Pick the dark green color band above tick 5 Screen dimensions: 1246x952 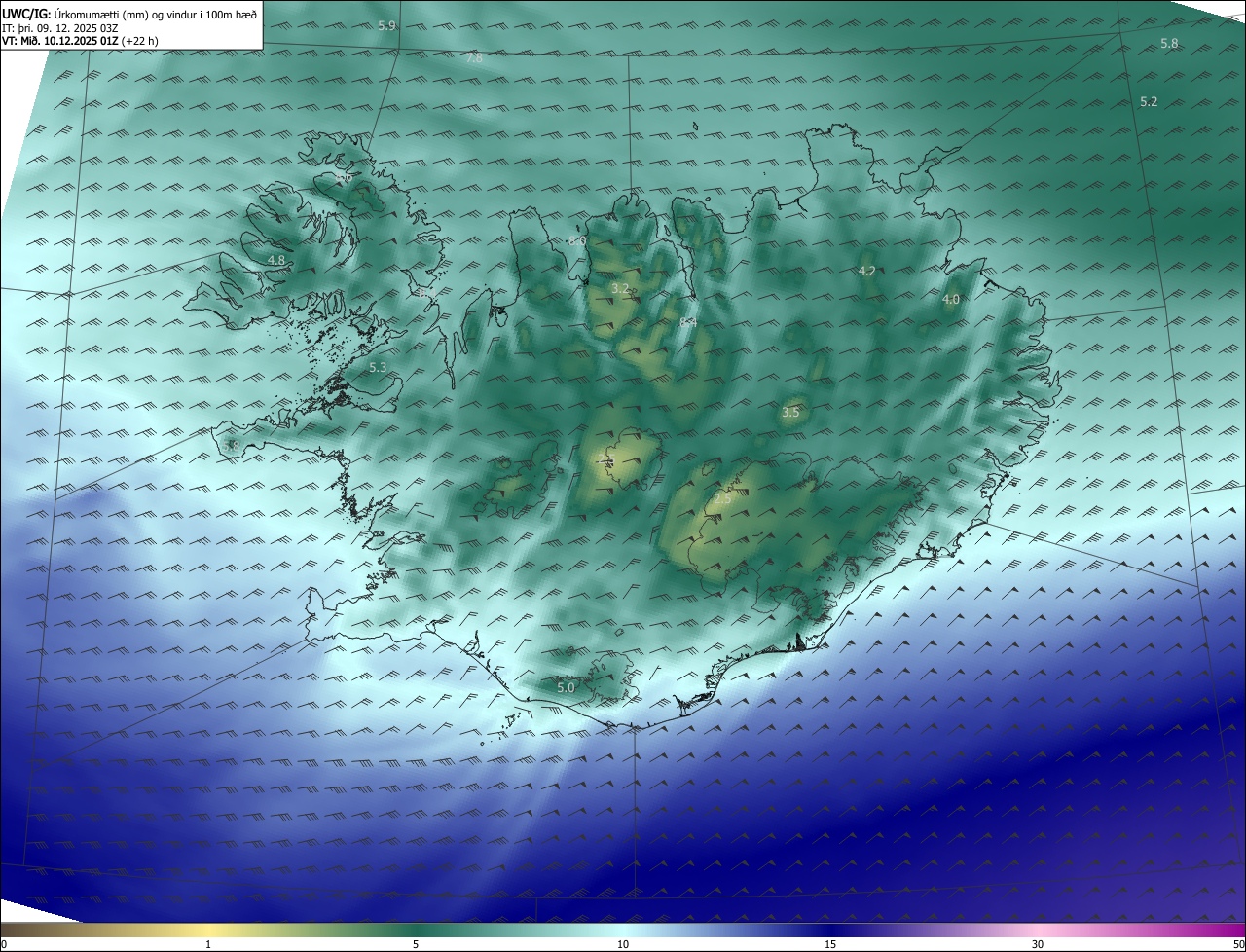(x=416, y=931)
